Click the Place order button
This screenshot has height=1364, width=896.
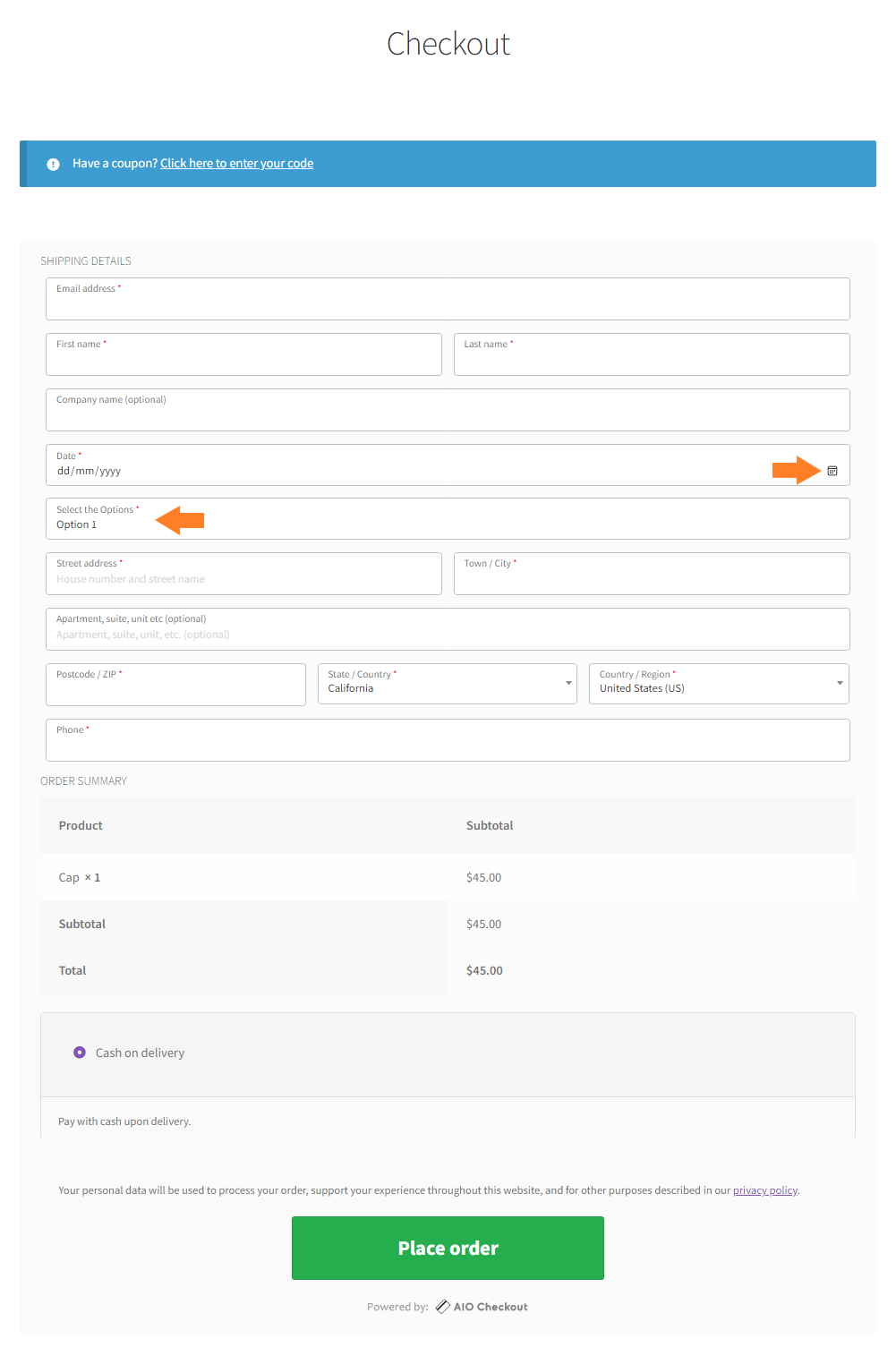coord(448,1248)
